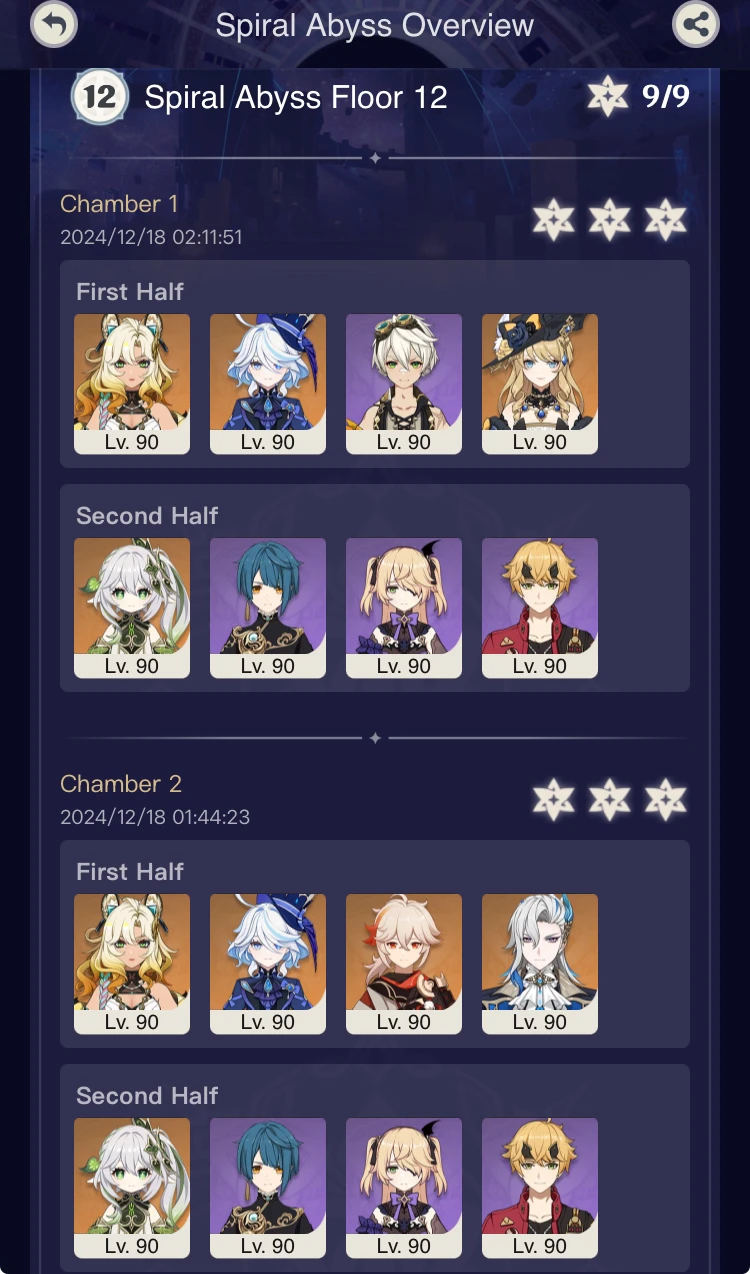Select the teal-haired character in Chamber 1 Second Half
Image resolution: width=750 pixels, height=1274 pixels.
pyautogui.click(x=268, y=608)
